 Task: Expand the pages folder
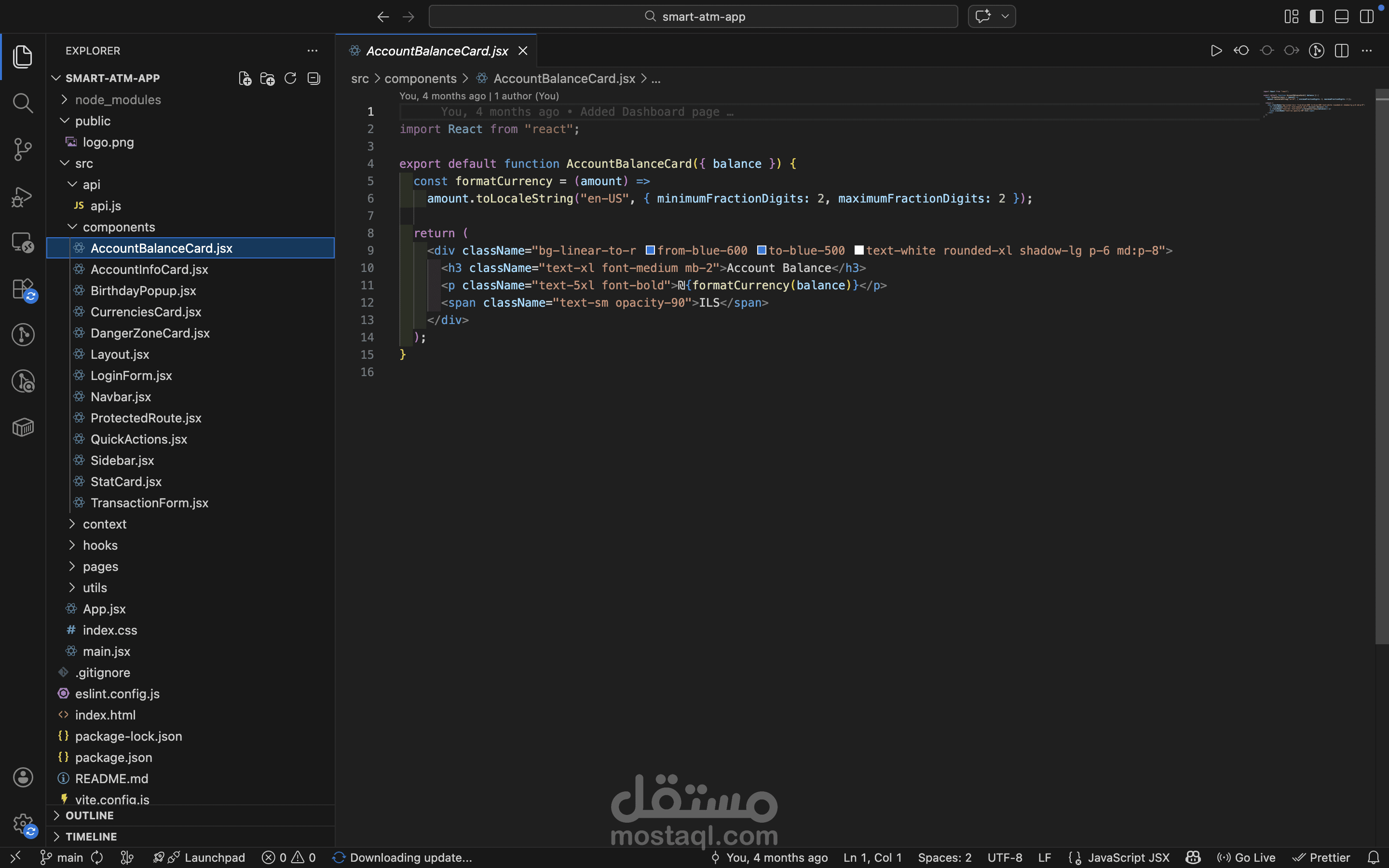[x=100, y=567]
